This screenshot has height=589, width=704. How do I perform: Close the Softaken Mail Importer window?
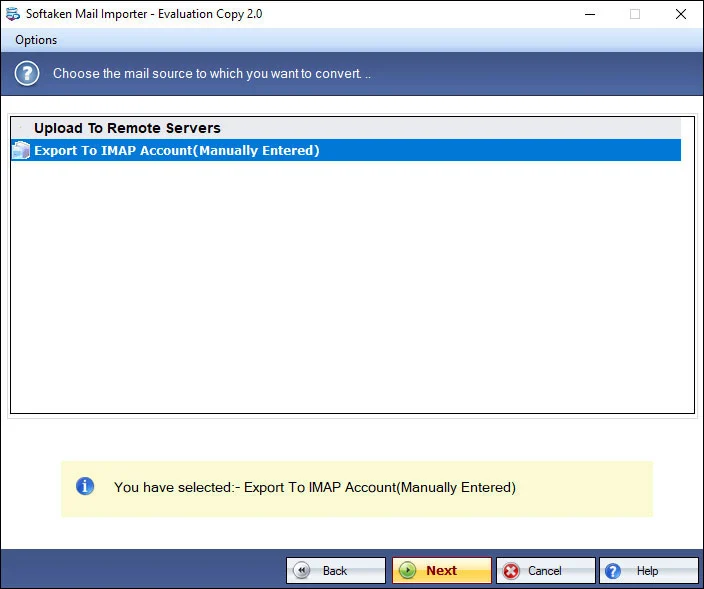(x=681, y=14)
